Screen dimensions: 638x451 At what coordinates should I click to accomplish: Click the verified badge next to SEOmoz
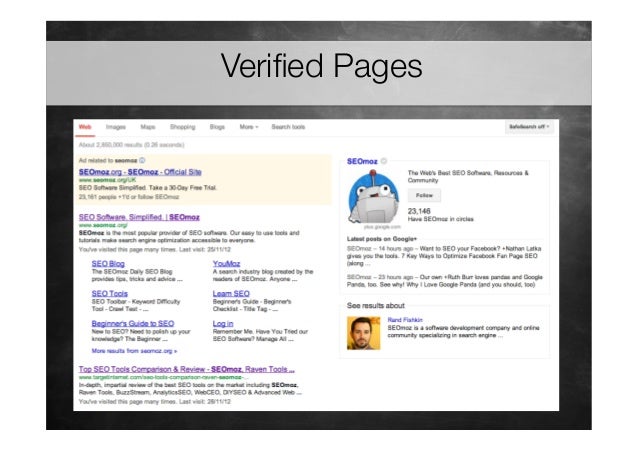click(384, 161)
